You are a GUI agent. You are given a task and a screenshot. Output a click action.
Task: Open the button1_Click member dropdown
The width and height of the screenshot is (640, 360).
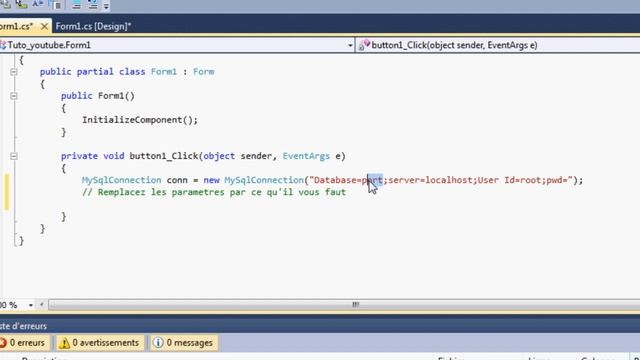tap(498, 45)
